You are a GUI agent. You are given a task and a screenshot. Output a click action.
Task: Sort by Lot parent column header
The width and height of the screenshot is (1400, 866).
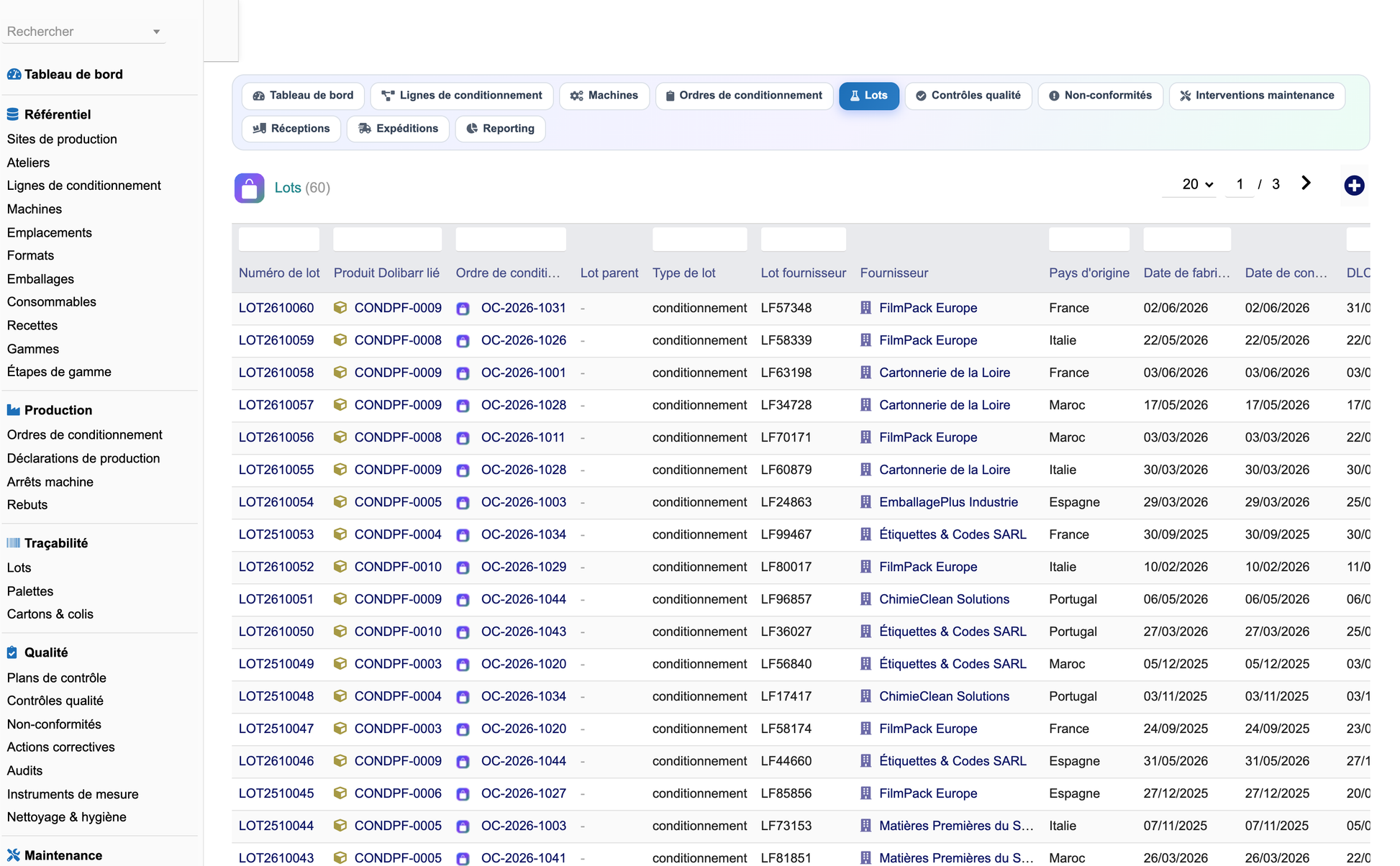(609, 273)
